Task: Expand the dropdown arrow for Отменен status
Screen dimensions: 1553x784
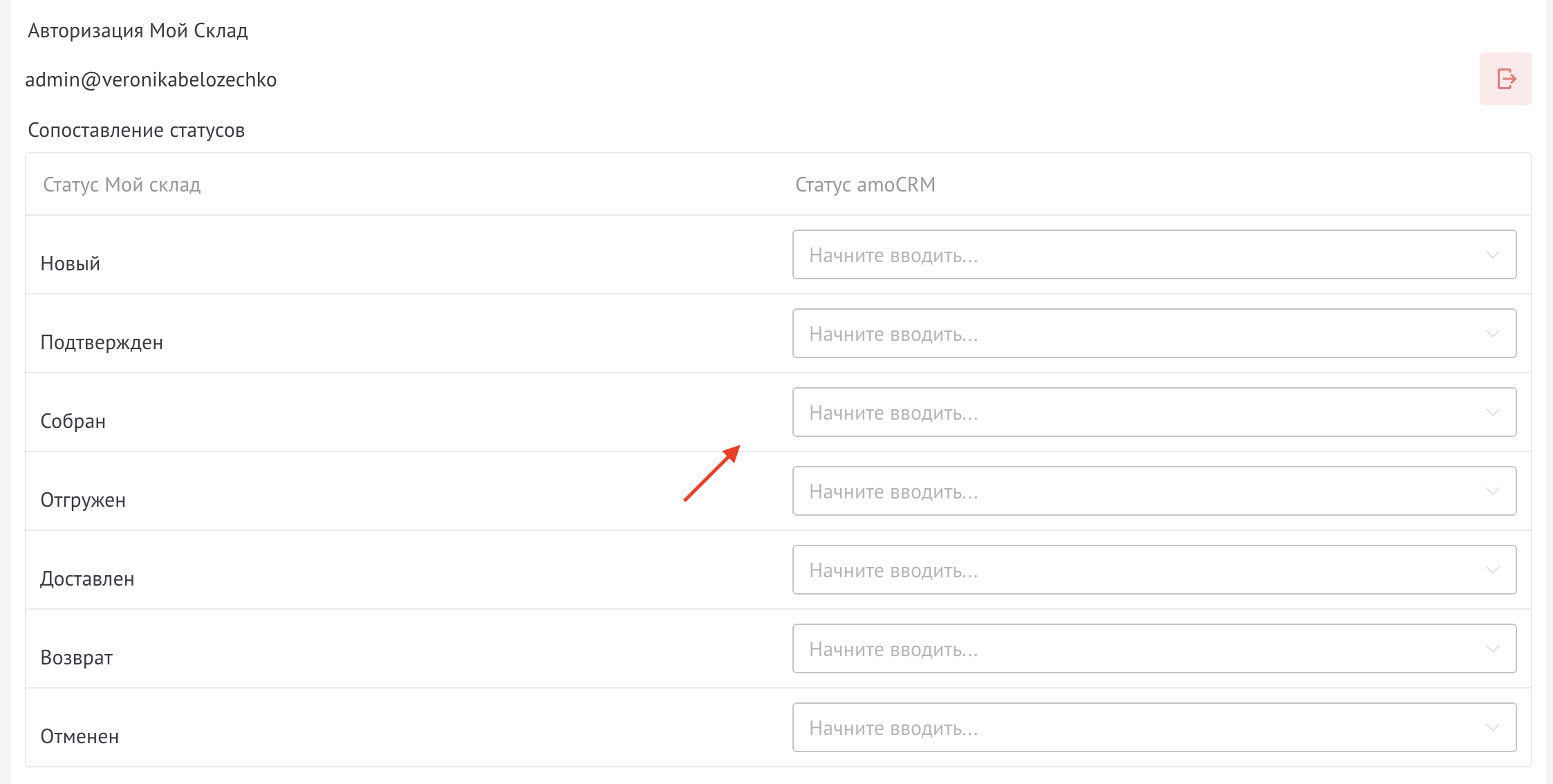Action: tap(1492, 728)
